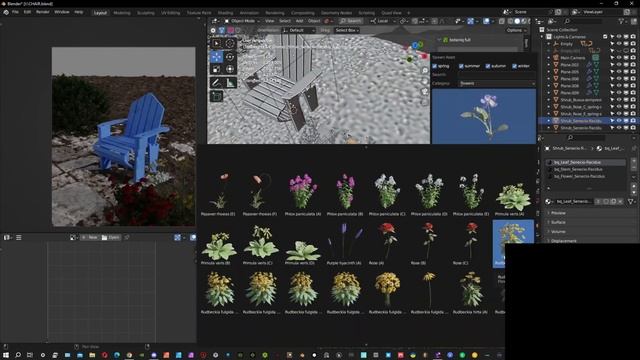The image size is (640, 360).
Task: Toggle eye visibility for Lights & Cameras collection
Action: click(619, 37)
